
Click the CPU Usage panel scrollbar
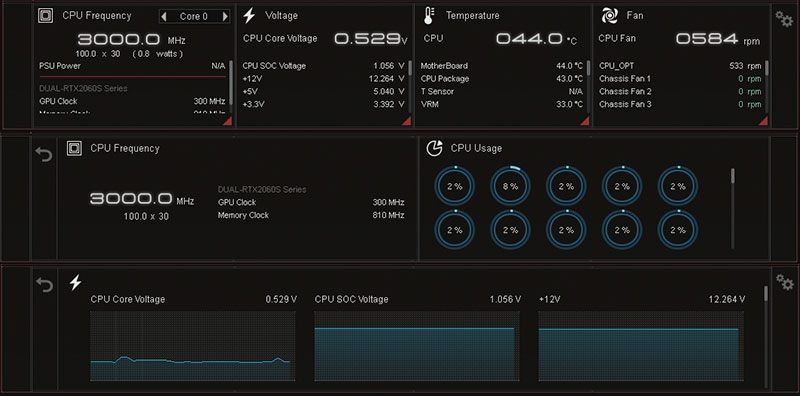[x=733, y=208]
